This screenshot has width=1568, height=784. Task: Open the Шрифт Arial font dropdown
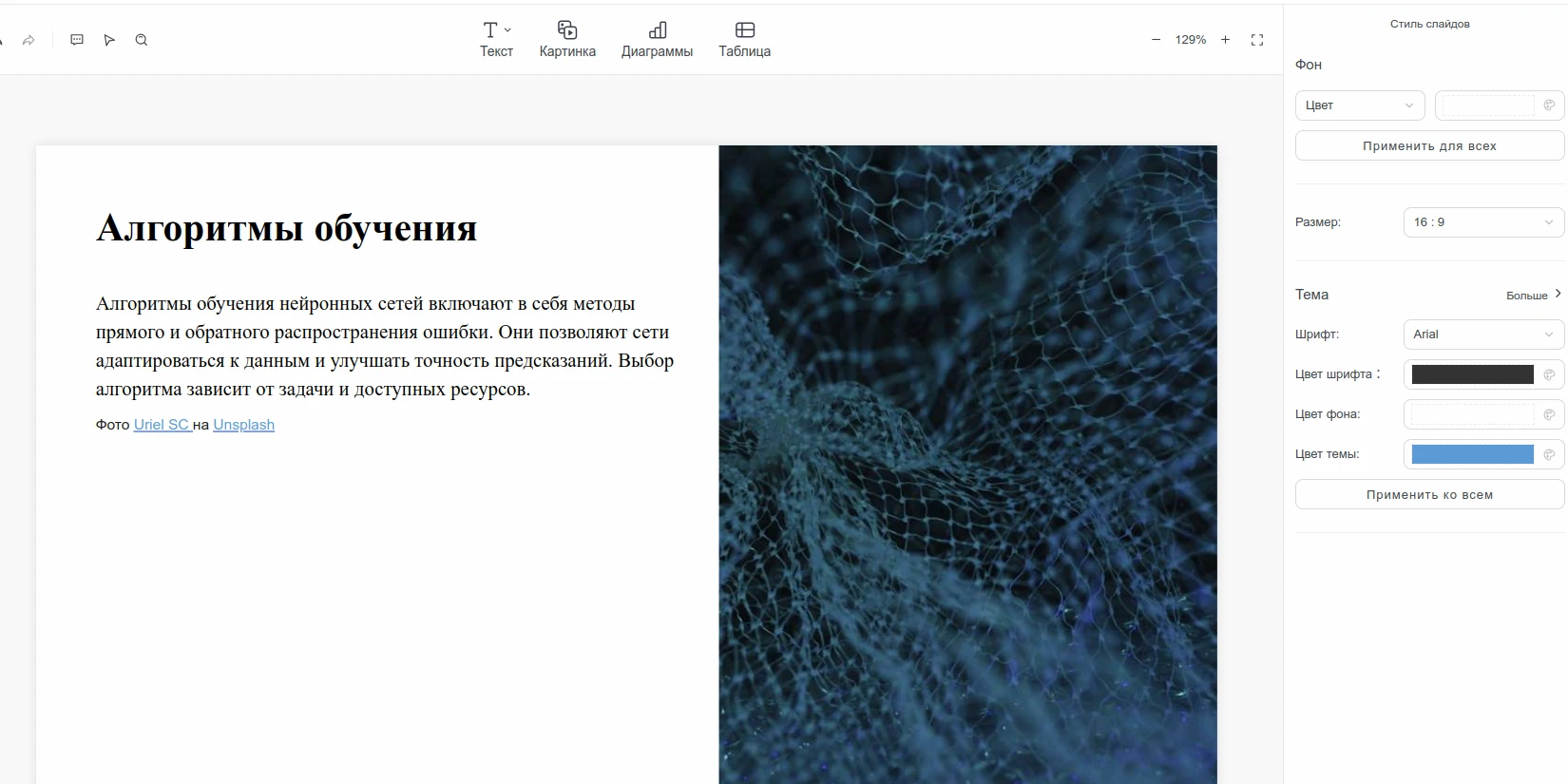point(1482,335)
